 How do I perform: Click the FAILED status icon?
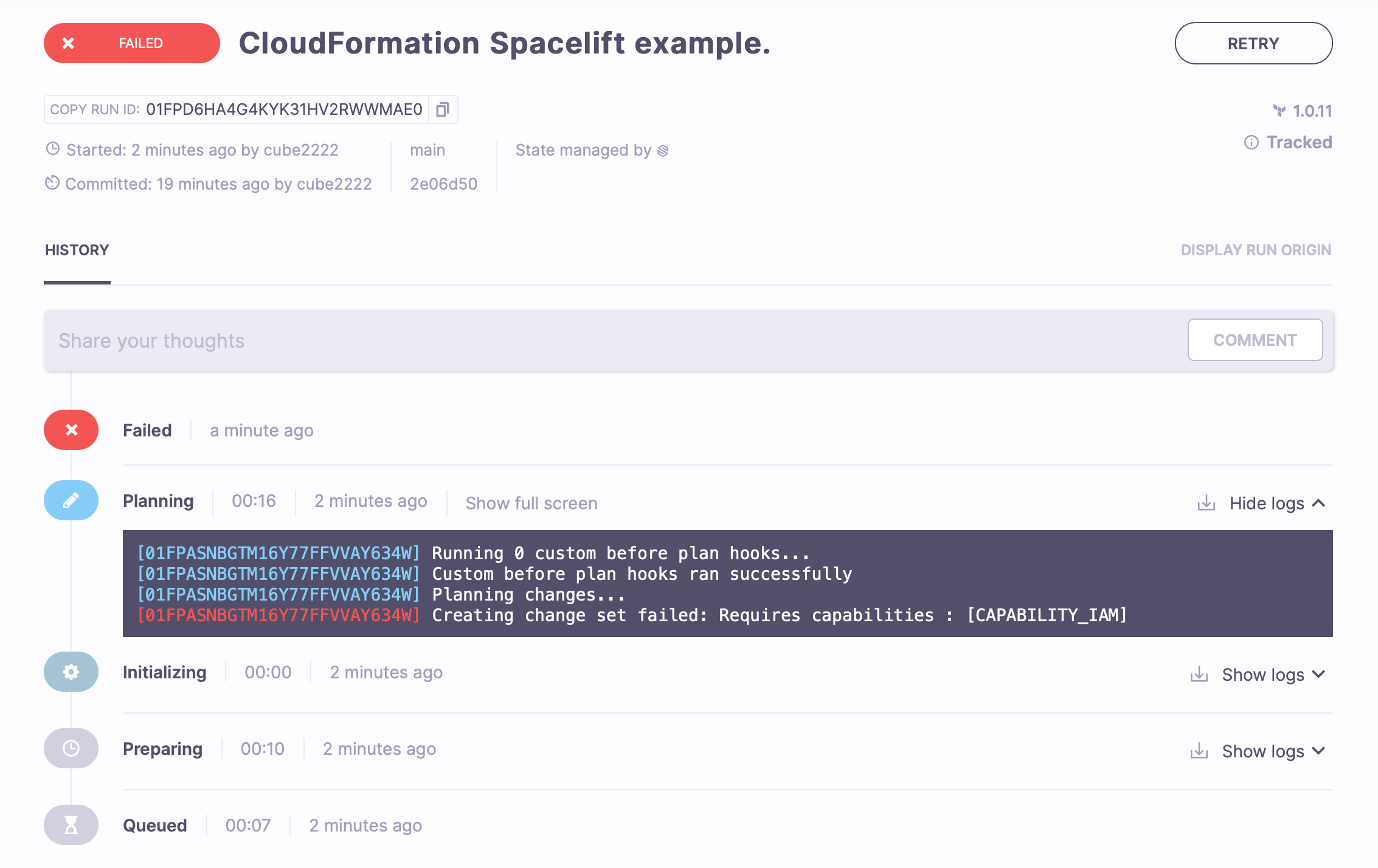tap(67, 43)
